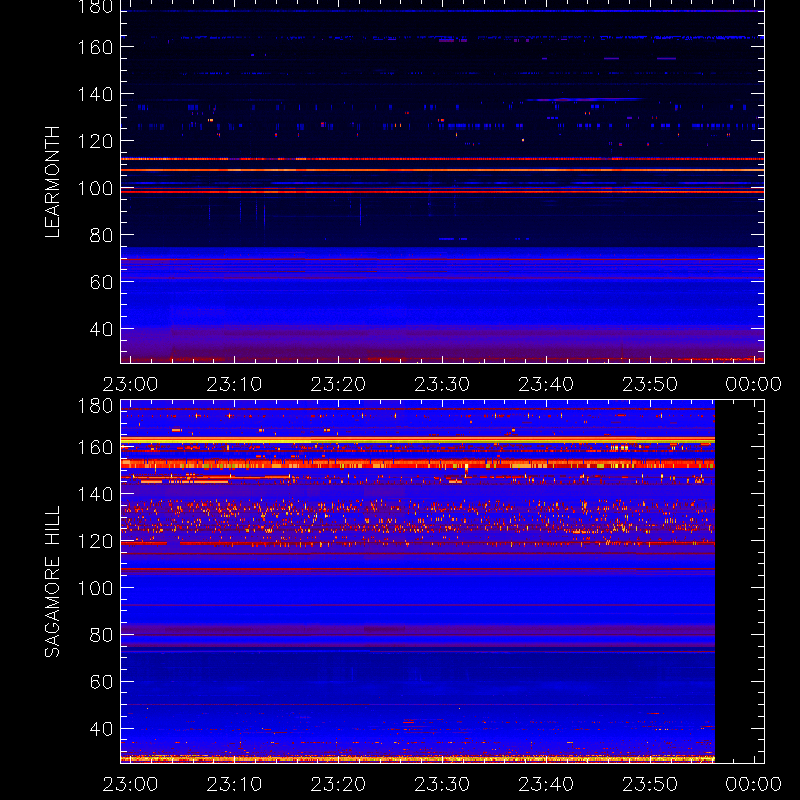Click the 23:20 label under Sagamore Hill plot
Image resolution: width=800 pixels, height=800 pixels.
338,784
